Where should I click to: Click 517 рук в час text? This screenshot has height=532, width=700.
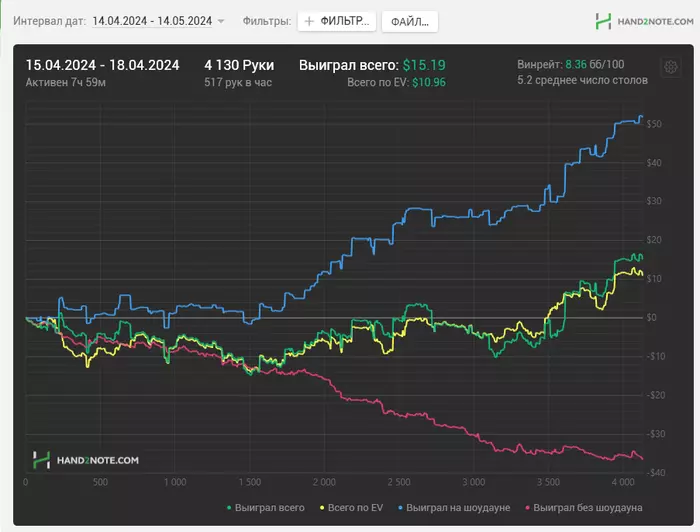click(238, 82)
